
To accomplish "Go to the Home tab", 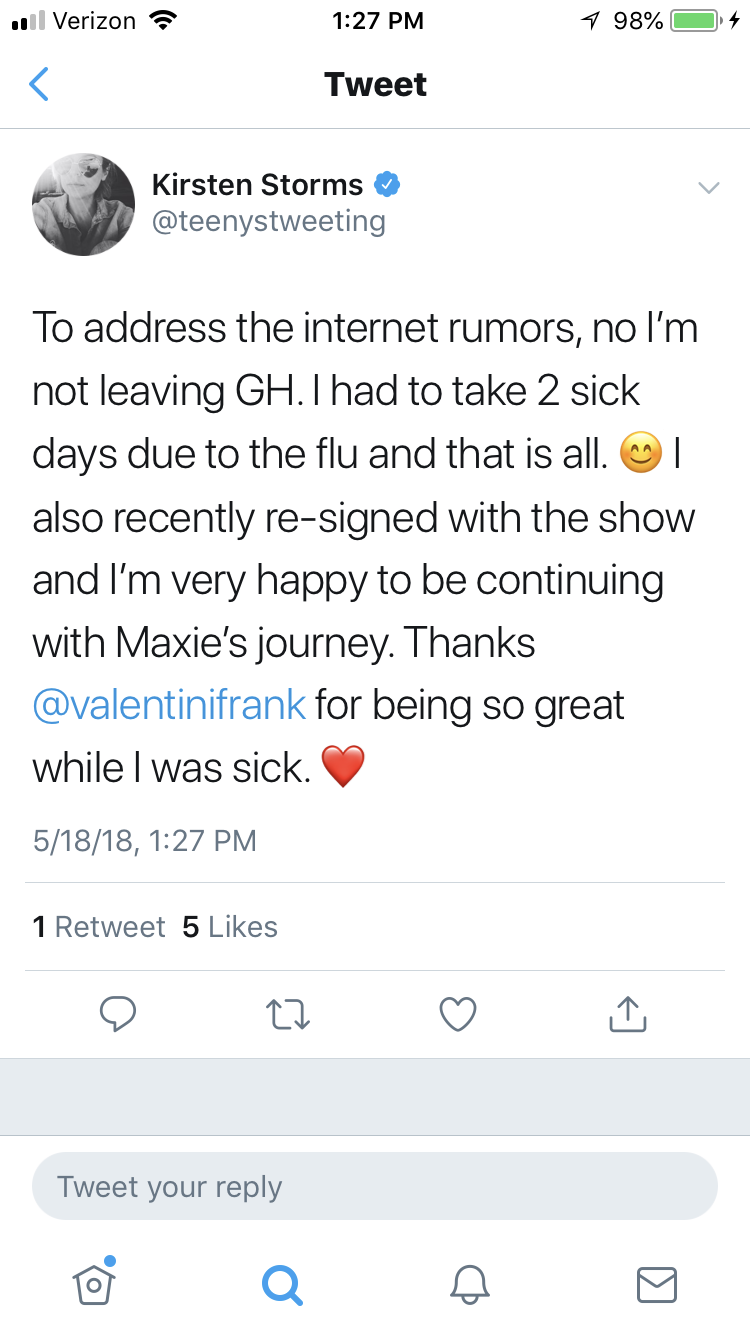I will 94,1282.
